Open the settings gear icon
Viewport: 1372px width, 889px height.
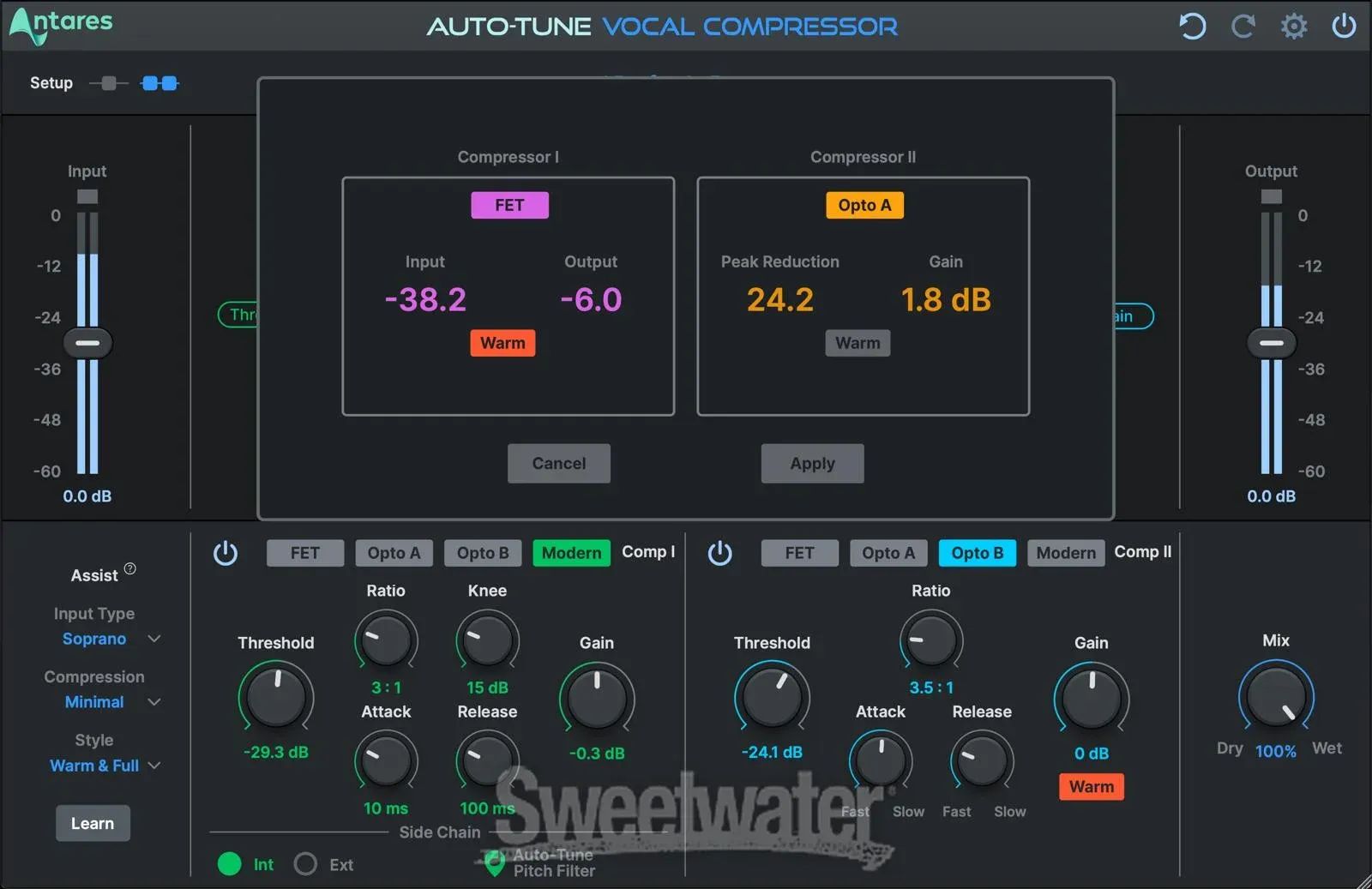1294,26
